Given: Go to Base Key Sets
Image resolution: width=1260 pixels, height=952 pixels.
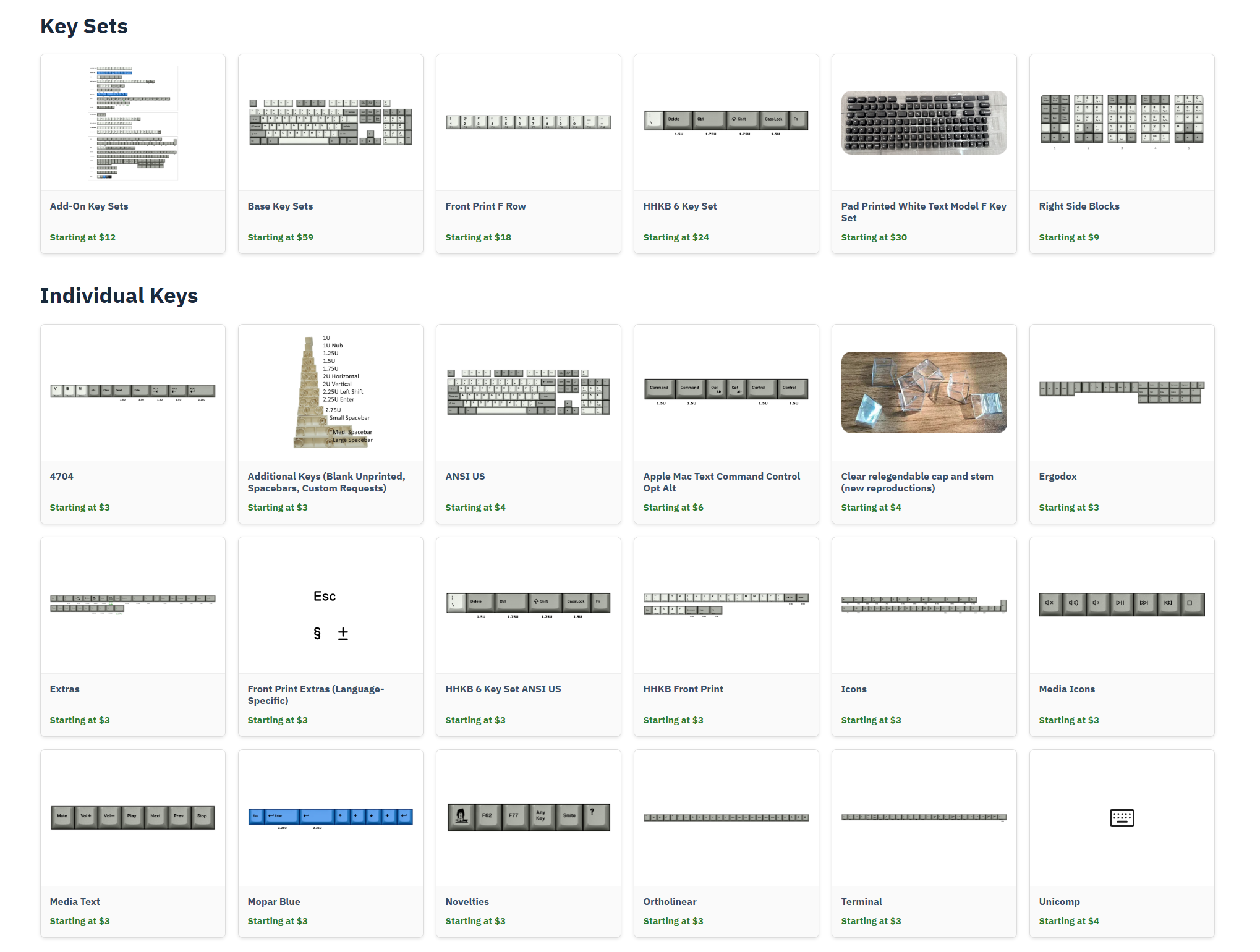Looking at the screenshot, I should pos(280,206).
